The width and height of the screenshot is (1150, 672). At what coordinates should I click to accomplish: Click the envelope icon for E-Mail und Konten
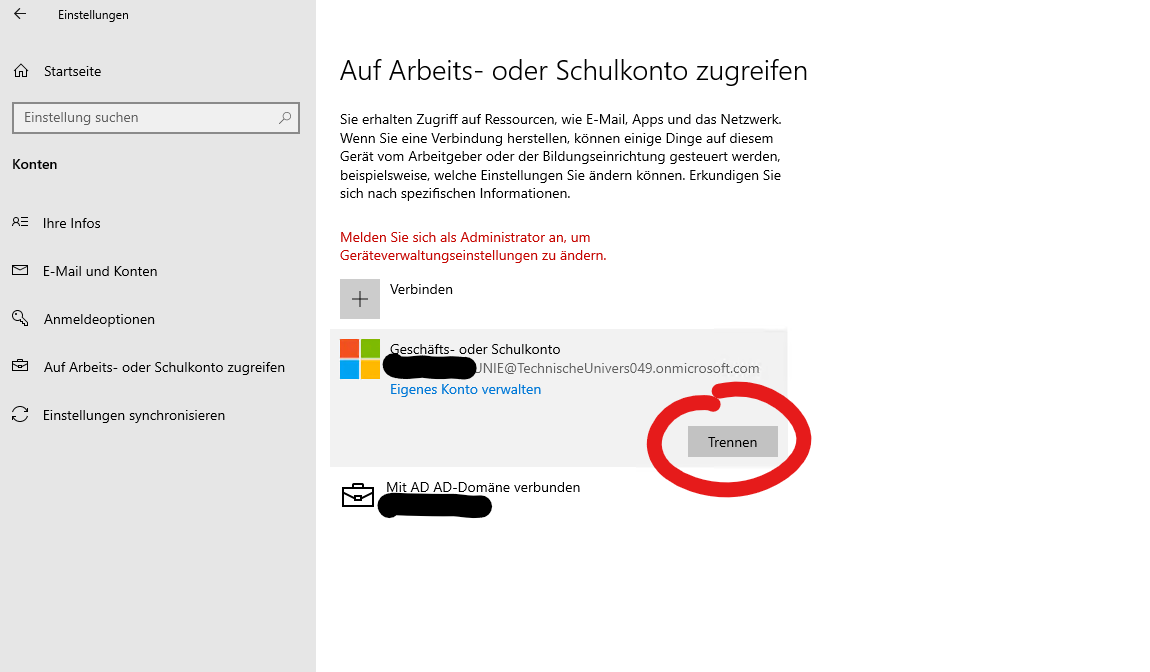tap(20, 271)
